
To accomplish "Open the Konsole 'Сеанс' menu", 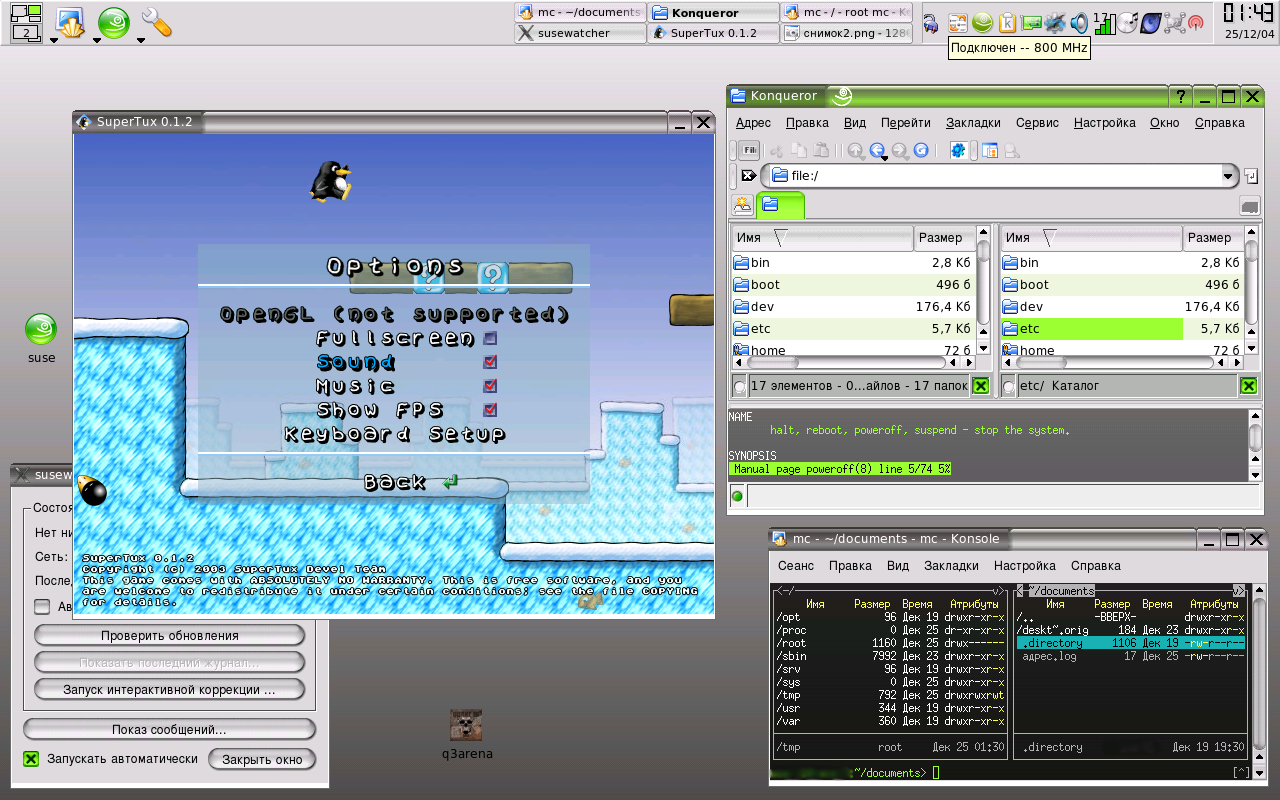I will click(x=796, y=566).
